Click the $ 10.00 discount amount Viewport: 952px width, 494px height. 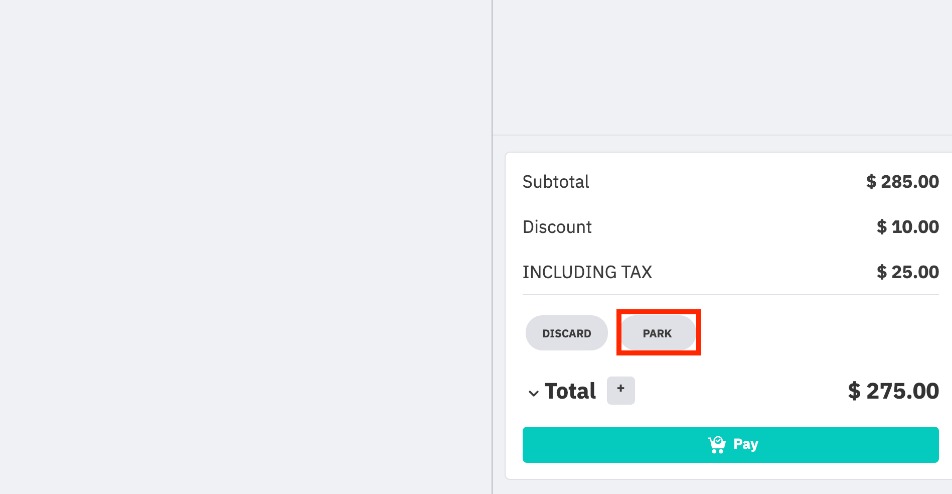click(908, 226)
